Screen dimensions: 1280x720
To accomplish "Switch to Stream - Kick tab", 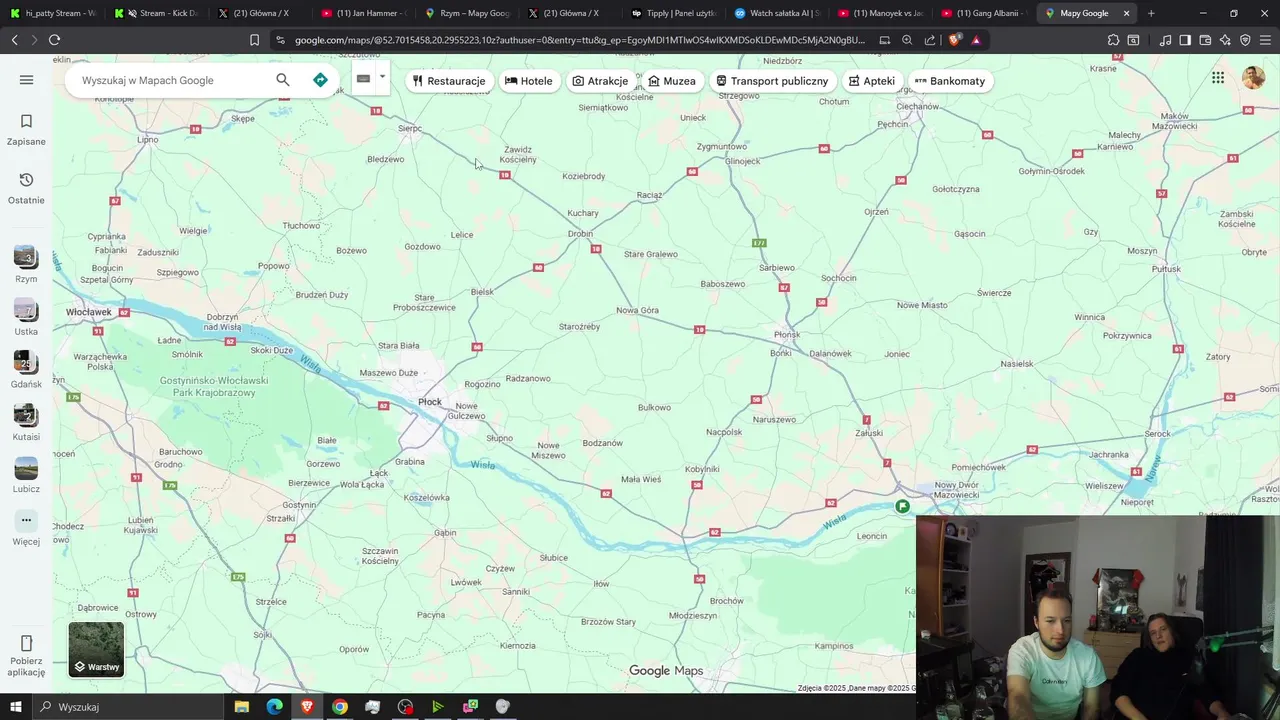I will (x=157, y=13).
